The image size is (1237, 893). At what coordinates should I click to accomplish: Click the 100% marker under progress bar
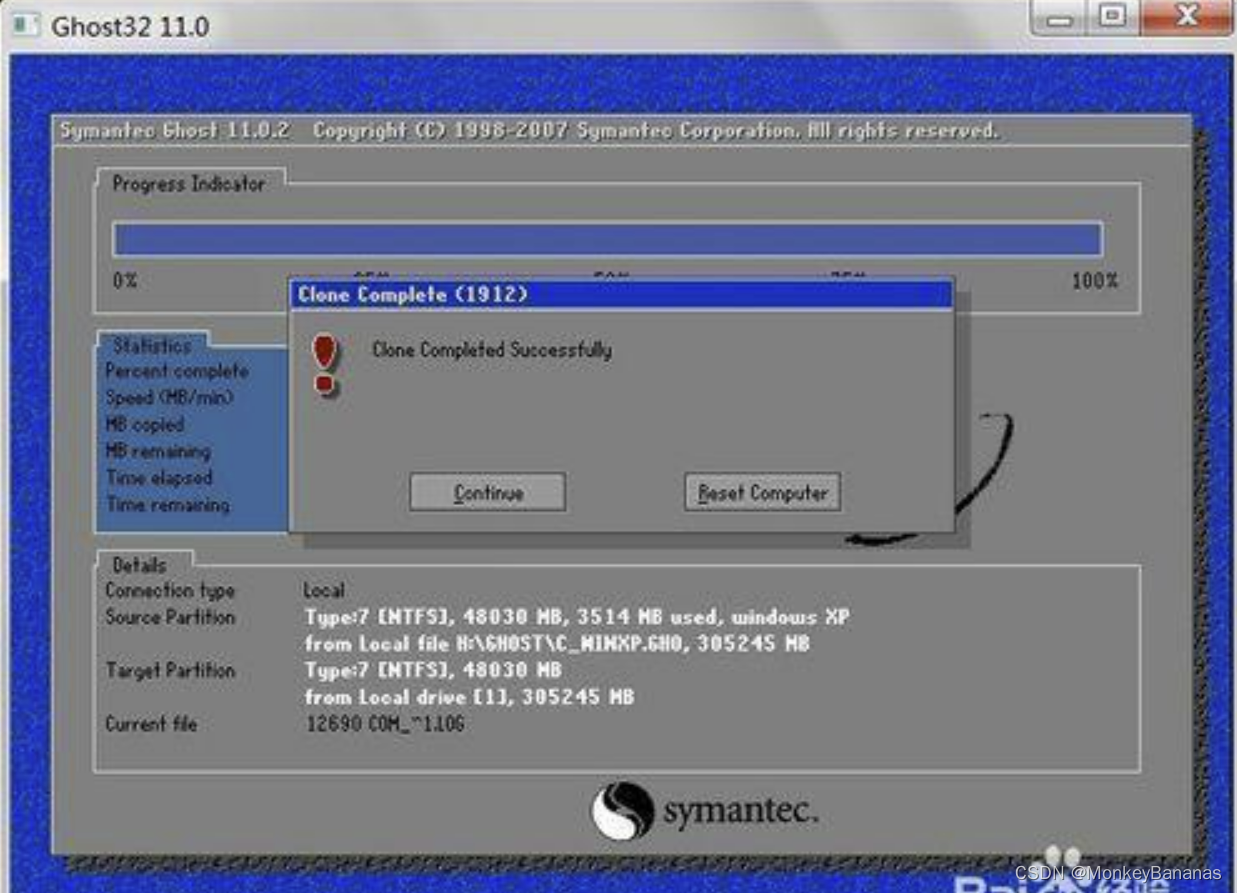click(x=1094, y=281)
